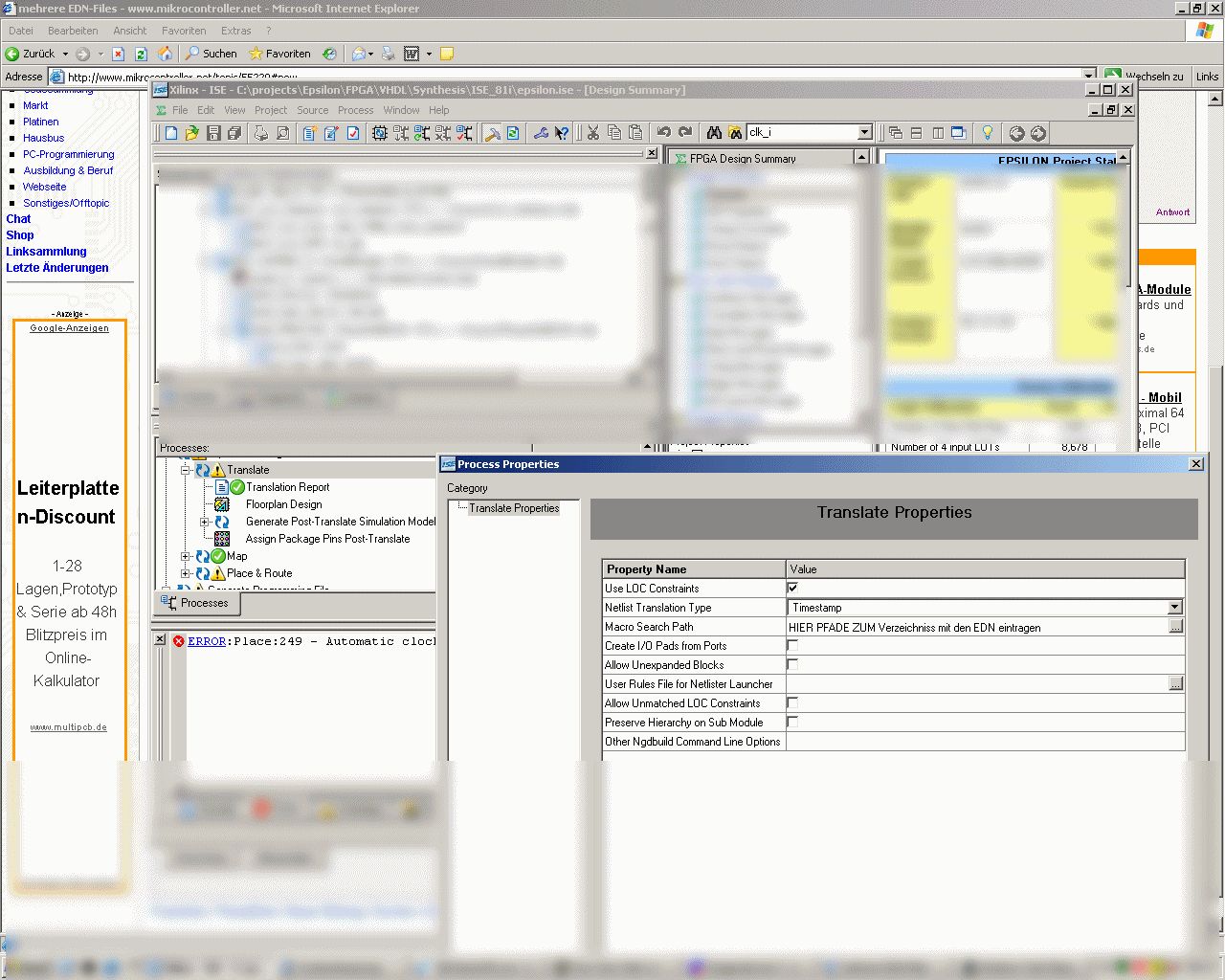Click the IE Zurück back button

[31, 54]
